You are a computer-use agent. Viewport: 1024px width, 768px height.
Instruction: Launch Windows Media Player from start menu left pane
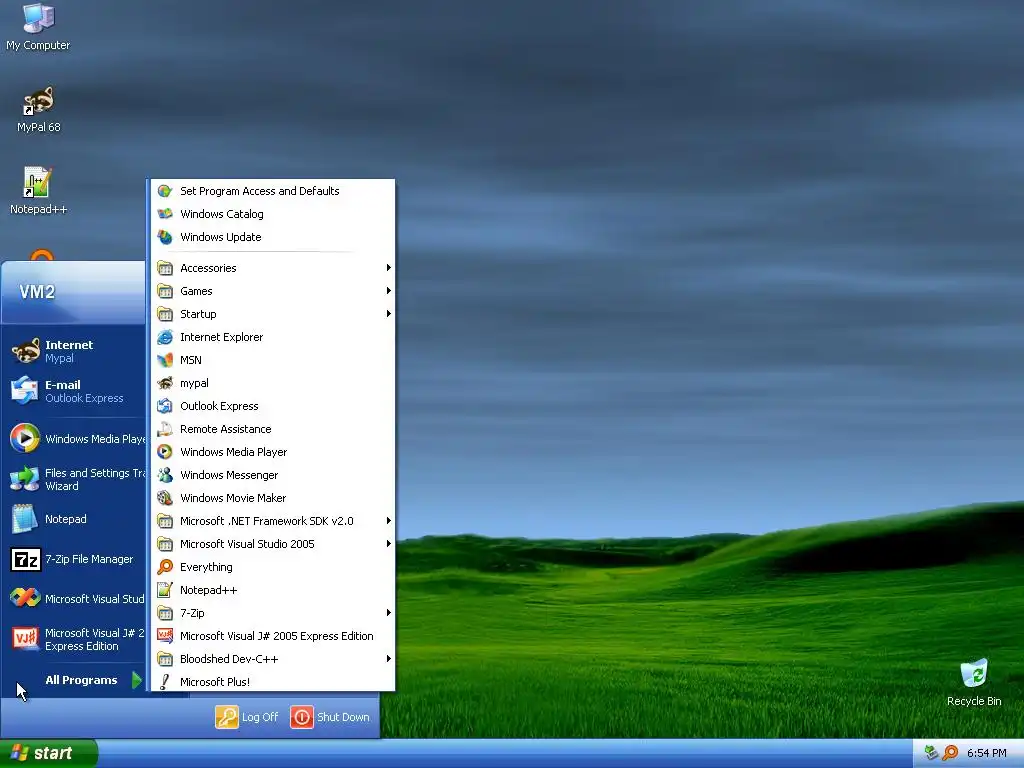tap(74, 438)
